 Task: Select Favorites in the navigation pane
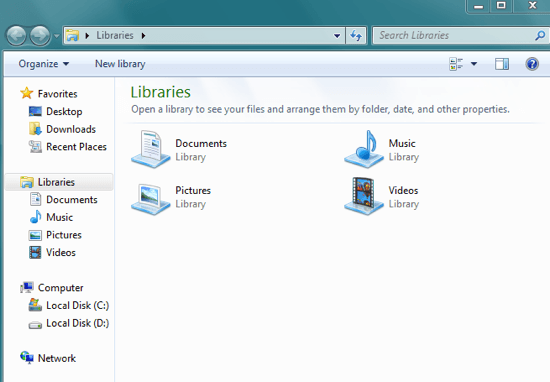58,94
